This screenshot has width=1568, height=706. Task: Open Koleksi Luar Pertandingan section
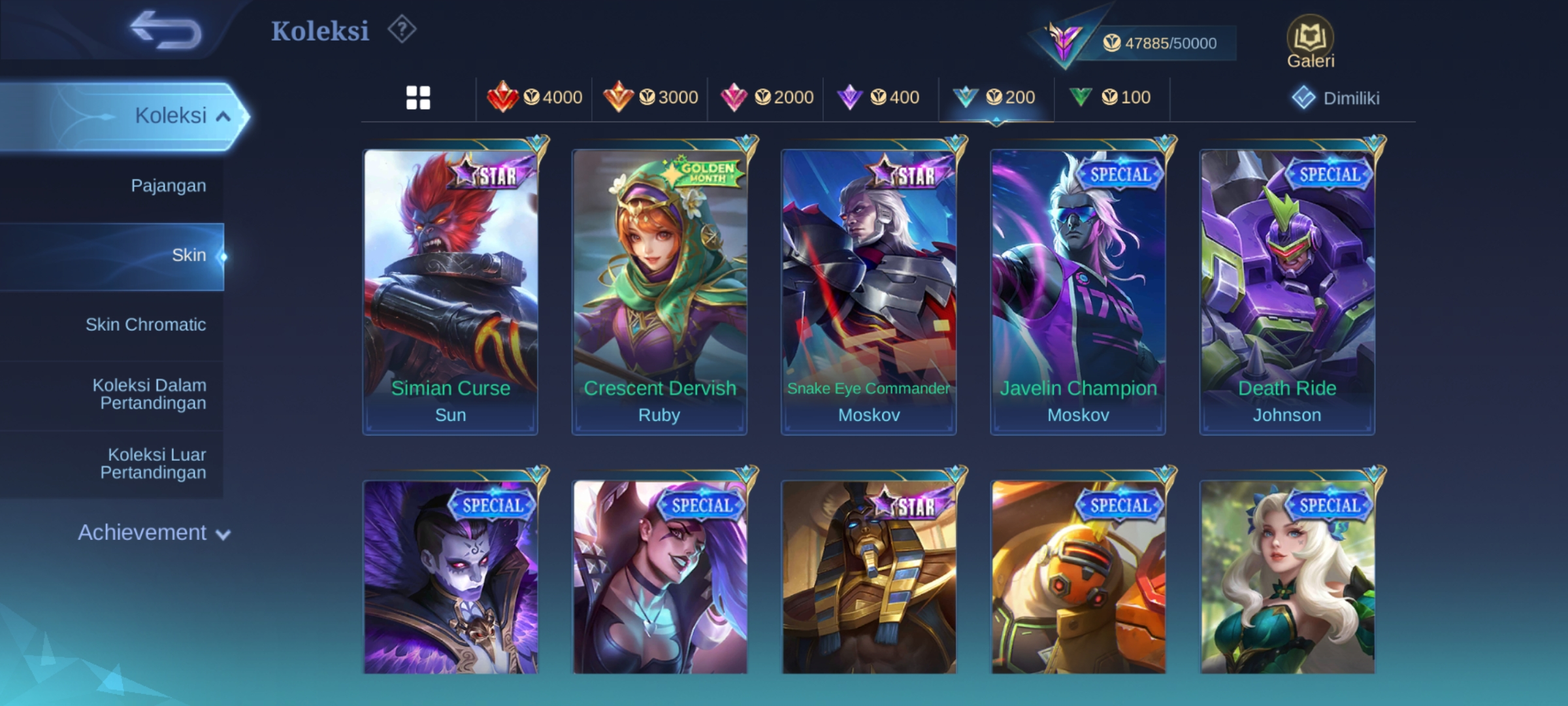point(154,463)
